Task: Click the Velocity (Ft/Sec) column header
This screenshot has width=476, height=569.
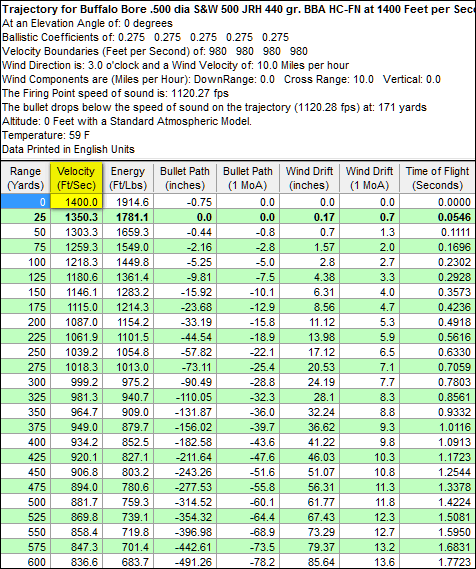Action: pos(76,178)
